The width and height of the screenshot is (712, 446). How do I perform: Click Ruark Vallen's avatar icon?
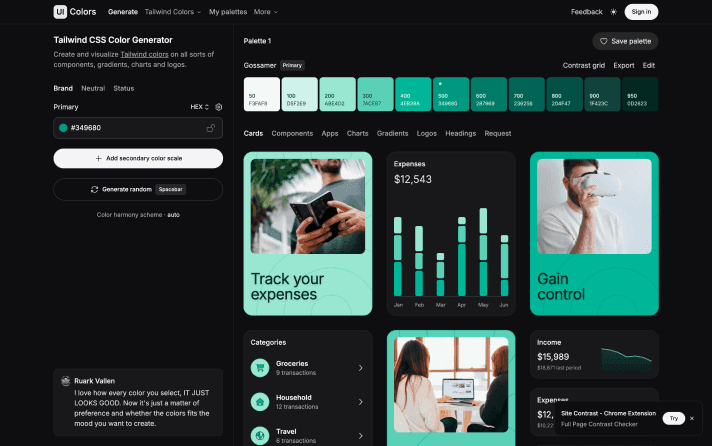pyautogui.click(x=65, y=381)
